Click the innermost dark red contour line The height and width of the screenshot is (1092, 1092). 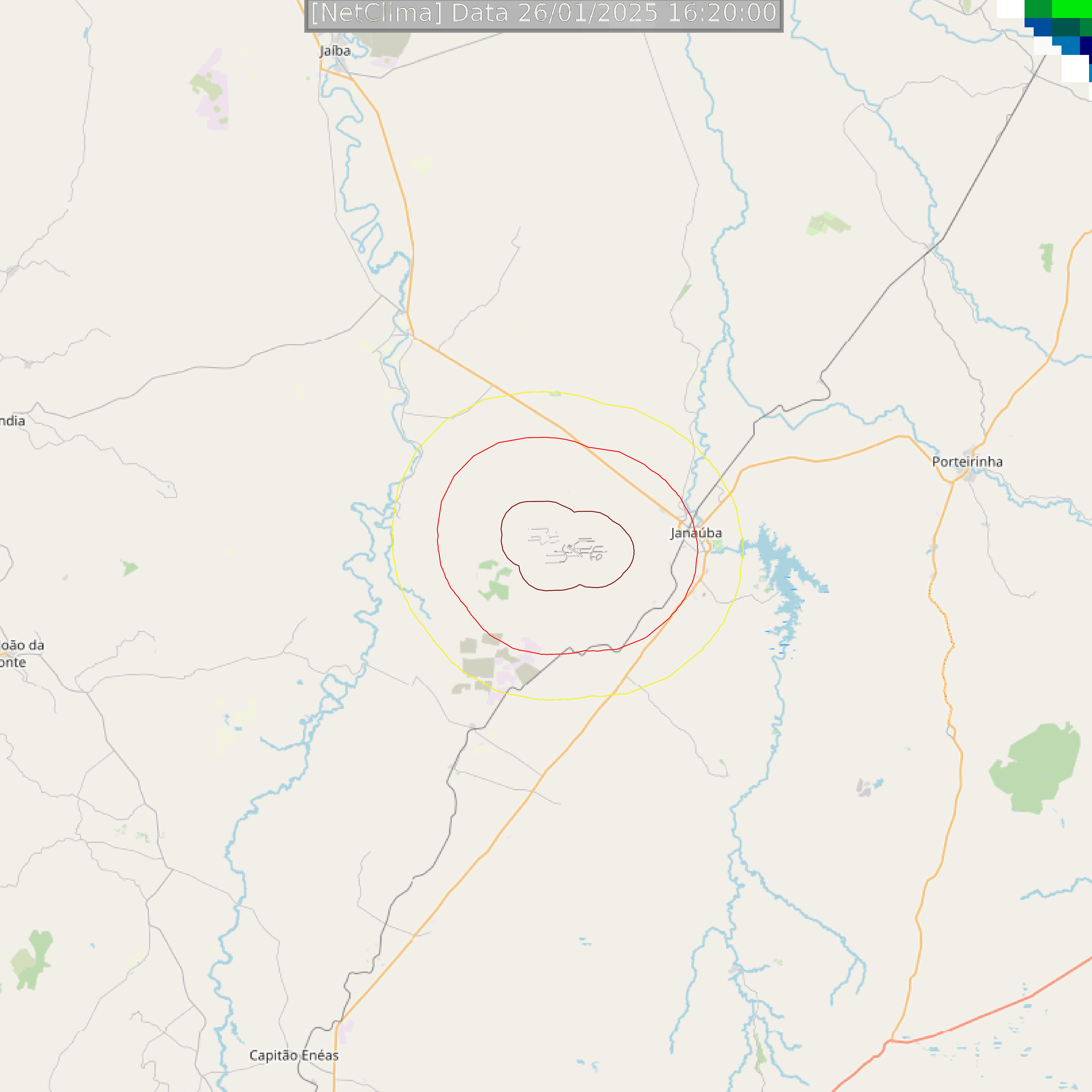(x=502, y=534)
